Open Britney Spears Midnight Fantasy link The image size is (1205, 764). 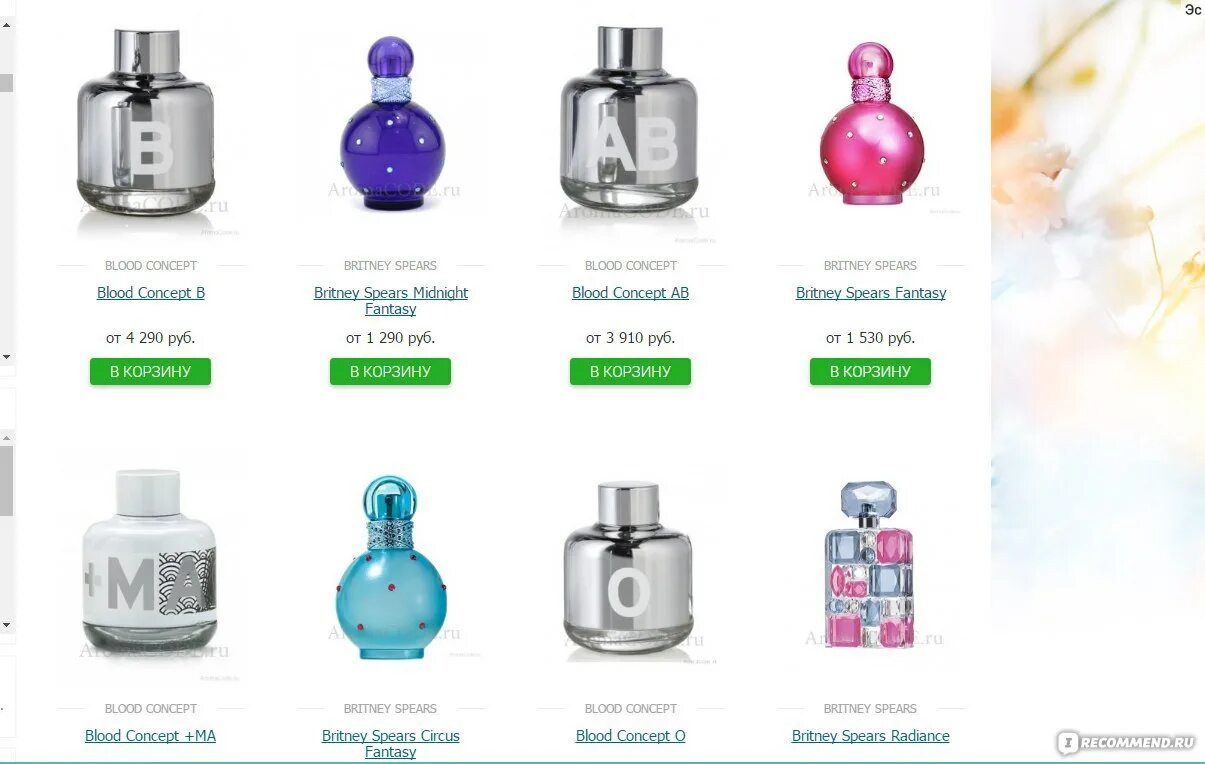[391, 301]
